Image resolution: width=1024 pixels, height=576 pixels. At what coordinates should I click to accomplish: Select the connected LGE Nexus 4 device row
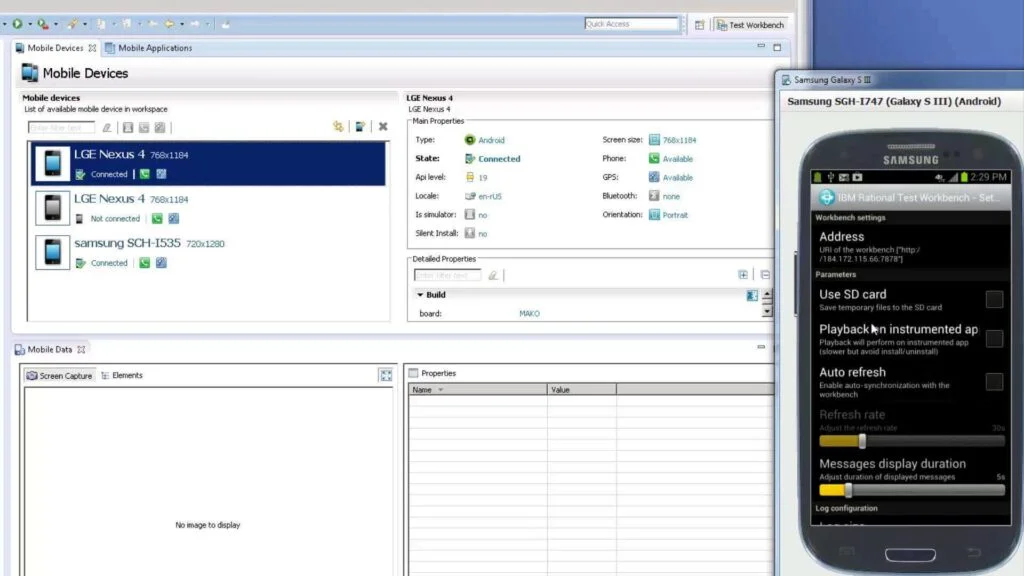click(x=208, y=163)
